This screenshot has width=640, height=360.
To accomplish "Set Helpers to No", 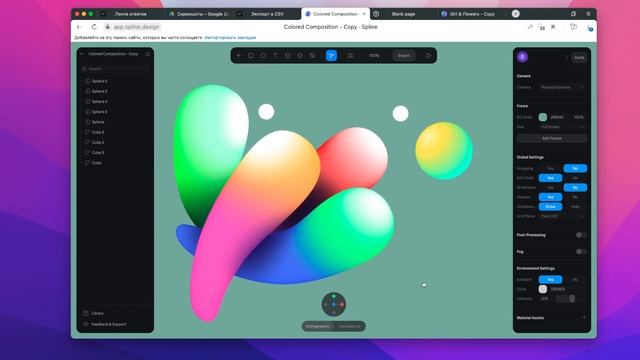I will pyautogui.click(x=575, y=197).
